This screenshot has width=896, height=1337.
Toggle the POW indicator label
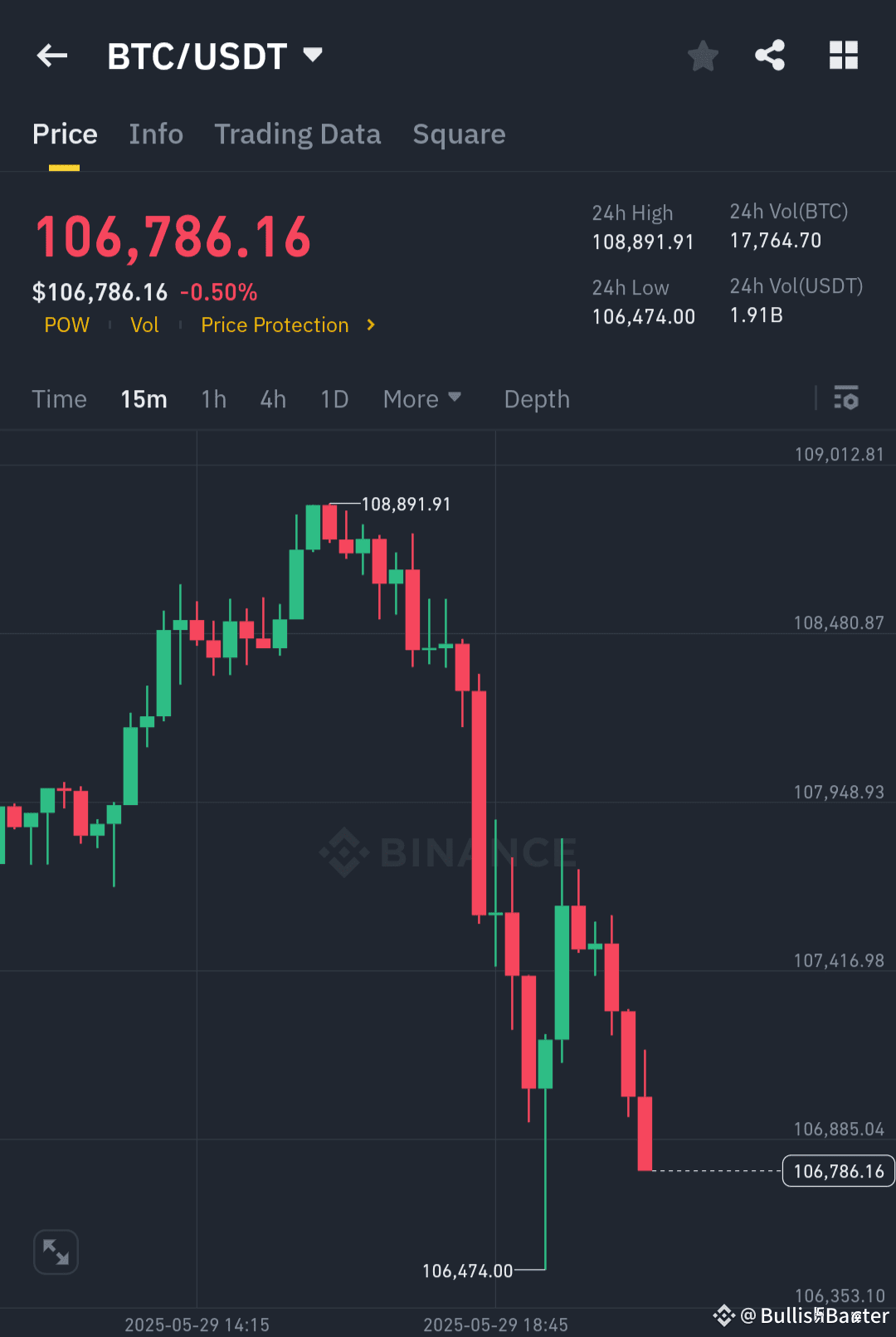coord(66,325)
